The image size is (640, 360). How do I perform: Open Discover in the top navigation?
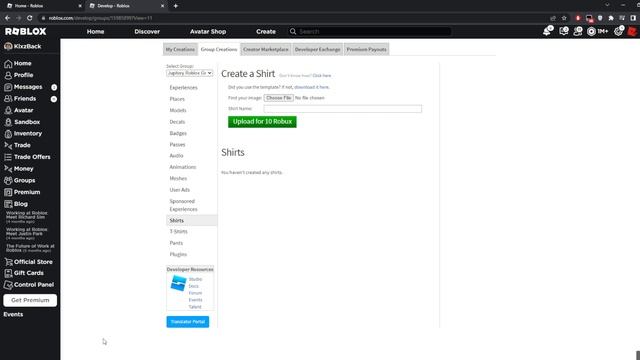pyautogui.click(x=147, y=31)
